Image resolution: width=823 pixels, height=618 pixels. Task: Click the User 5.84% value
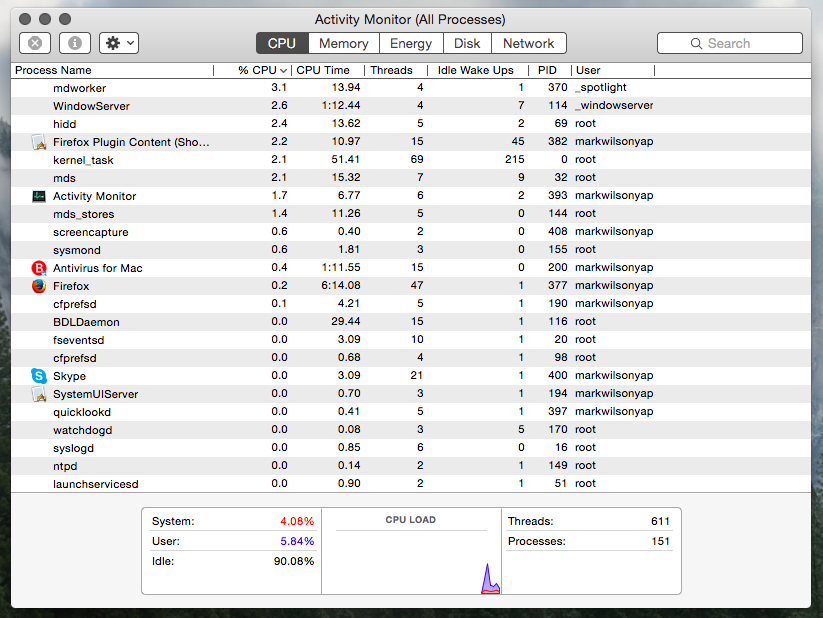[297, 541]
